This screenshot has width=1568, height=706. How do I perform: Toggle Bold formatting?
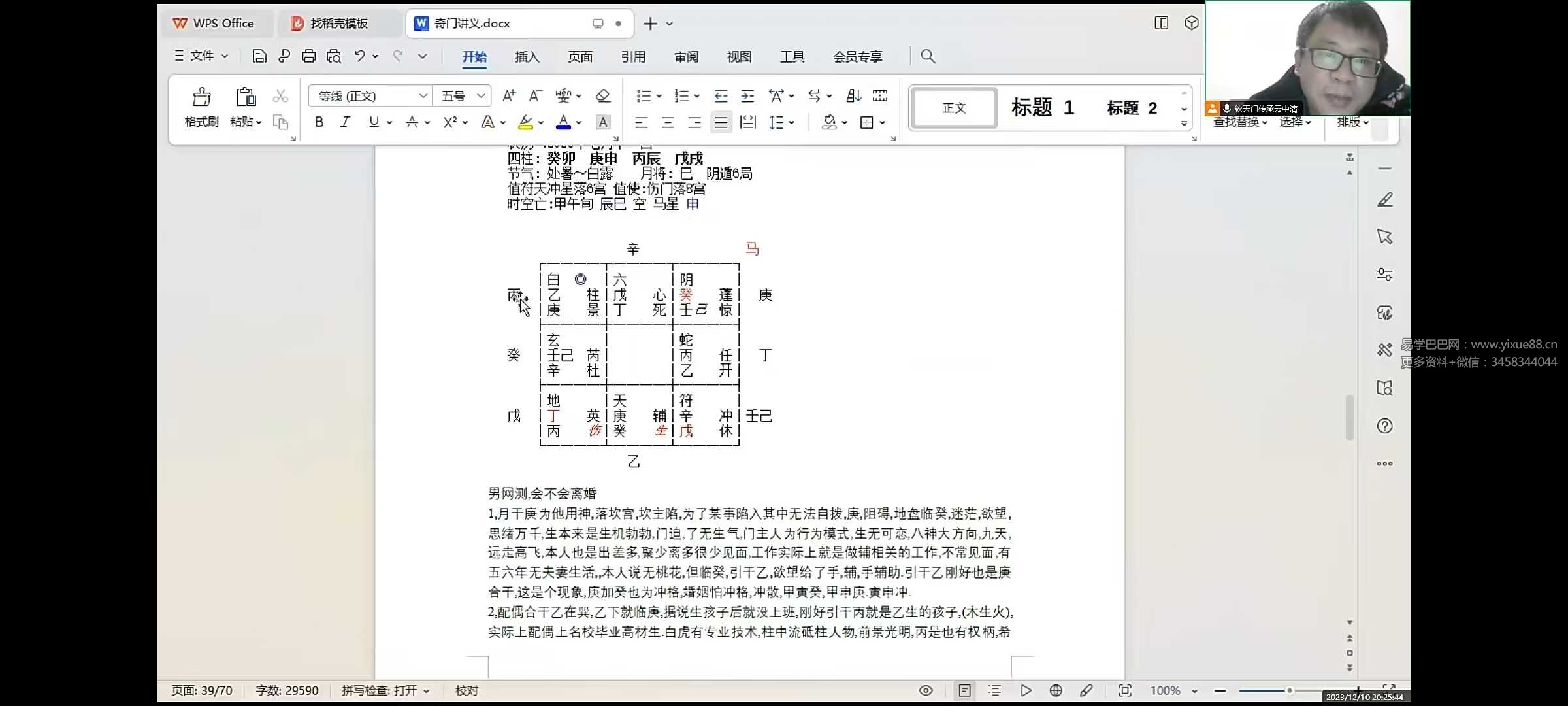click(x=319, y=122)
